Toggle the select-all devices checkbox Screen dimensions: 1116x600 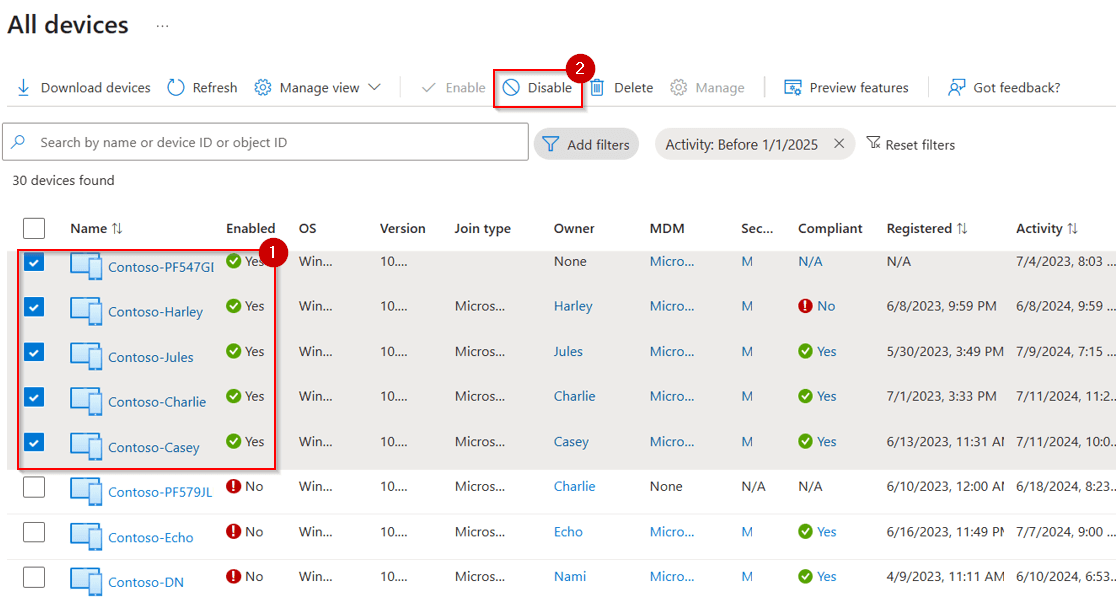(33, 228)
